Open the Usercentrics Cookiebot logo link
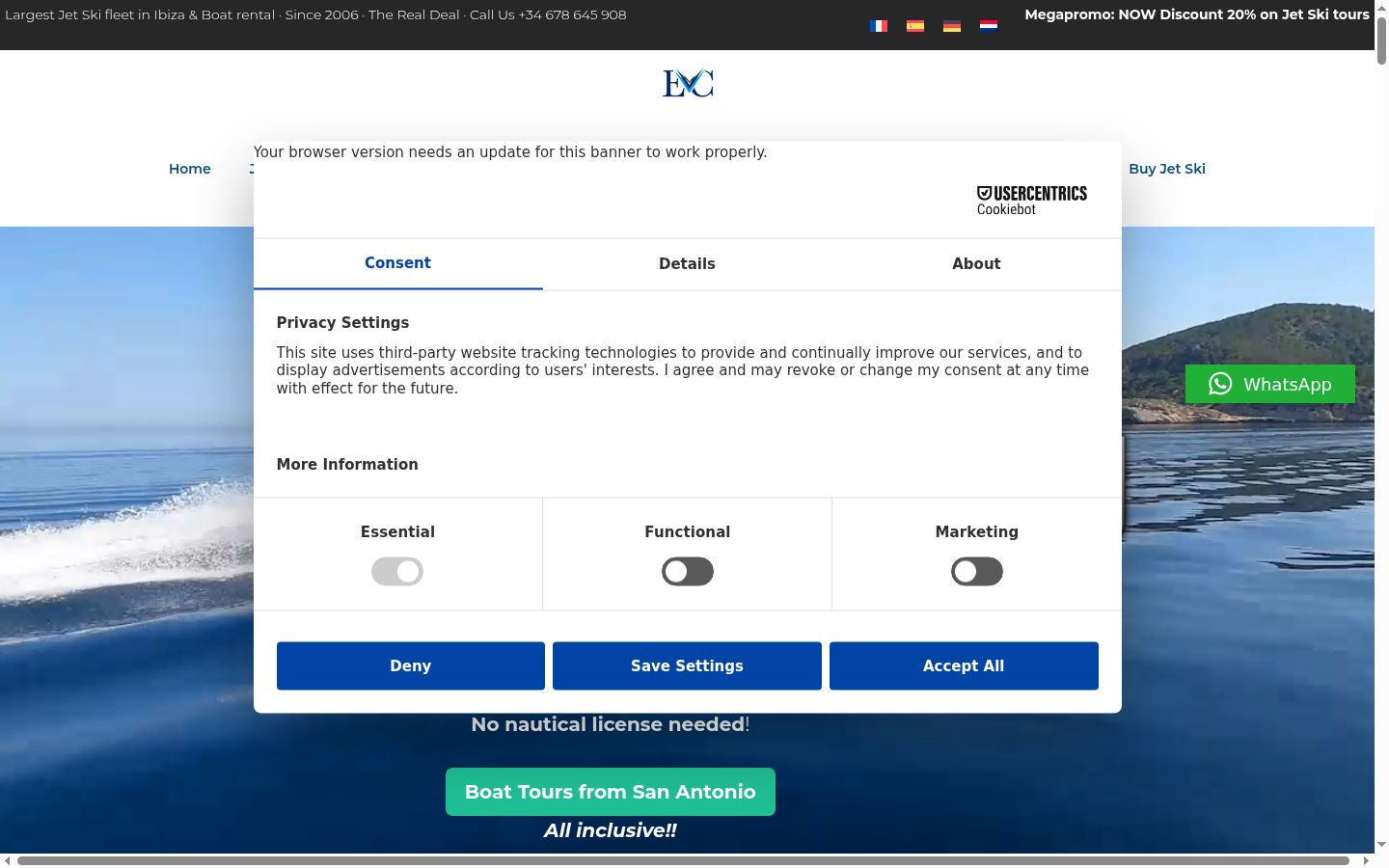The image size is (1389, 868). pyautogui.click(x=1032, y=201)
